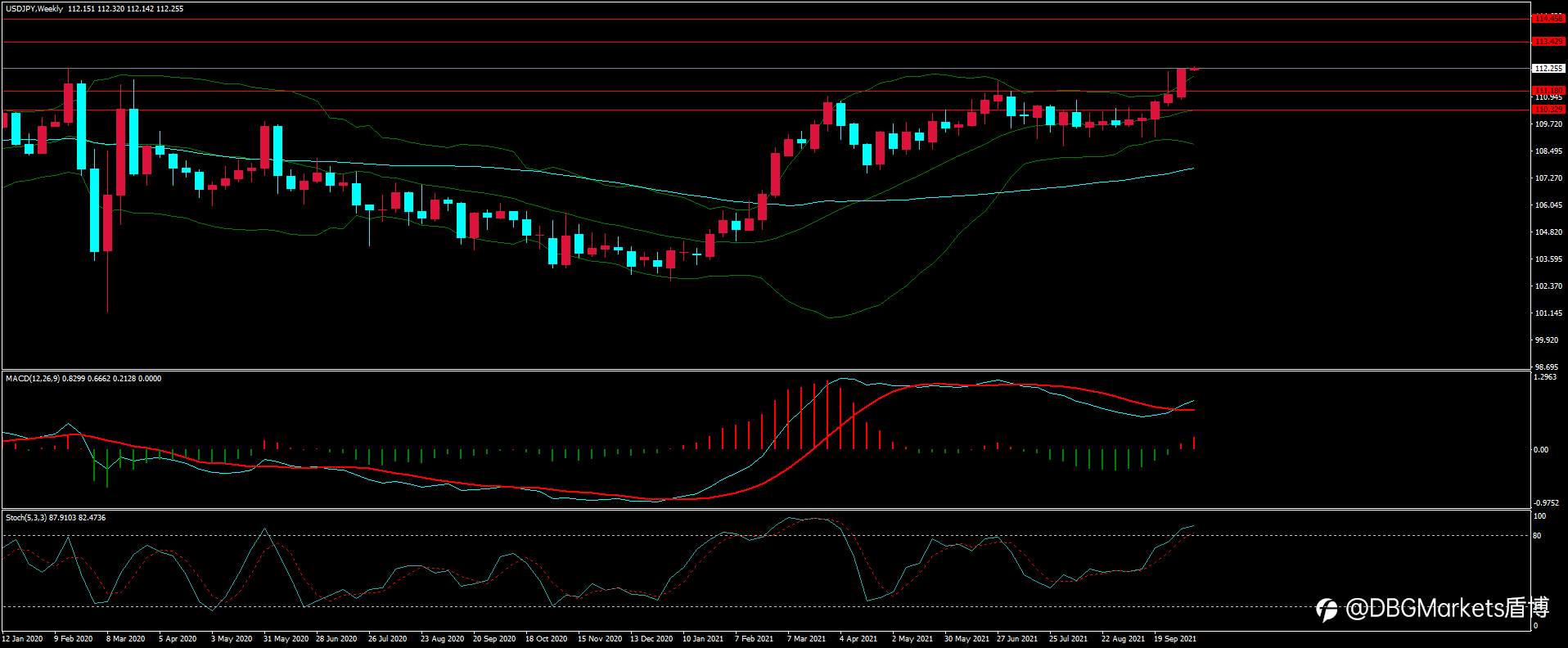This screenshot has height=648, width=1568.
Task: Click the 10 Jan 2021 date label
Action: 703,639
